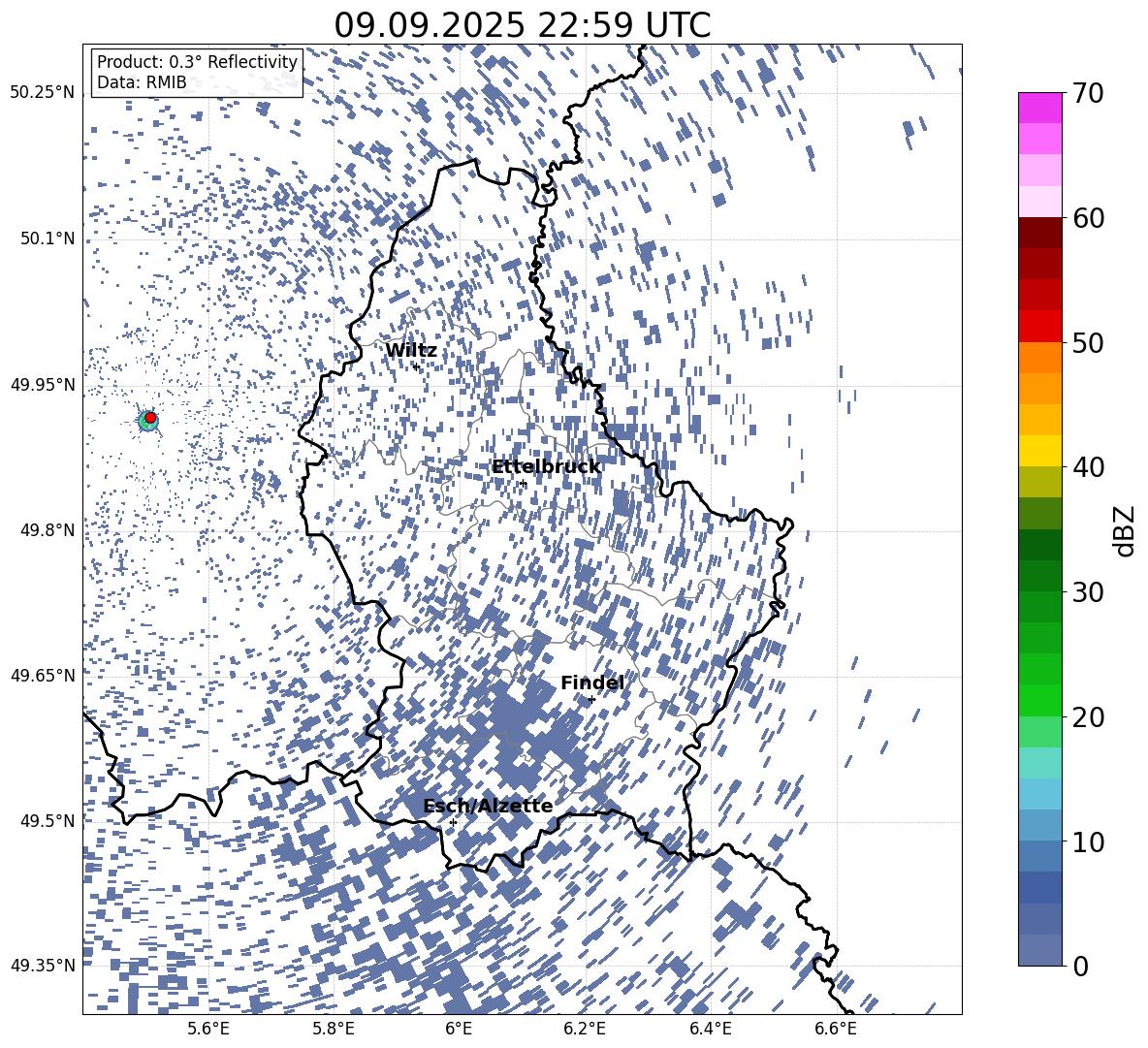The width and height of the screenshot is (1148, 1048).
Task: Click the yellow 40 dBZ color band
Action: [1039, 451]
